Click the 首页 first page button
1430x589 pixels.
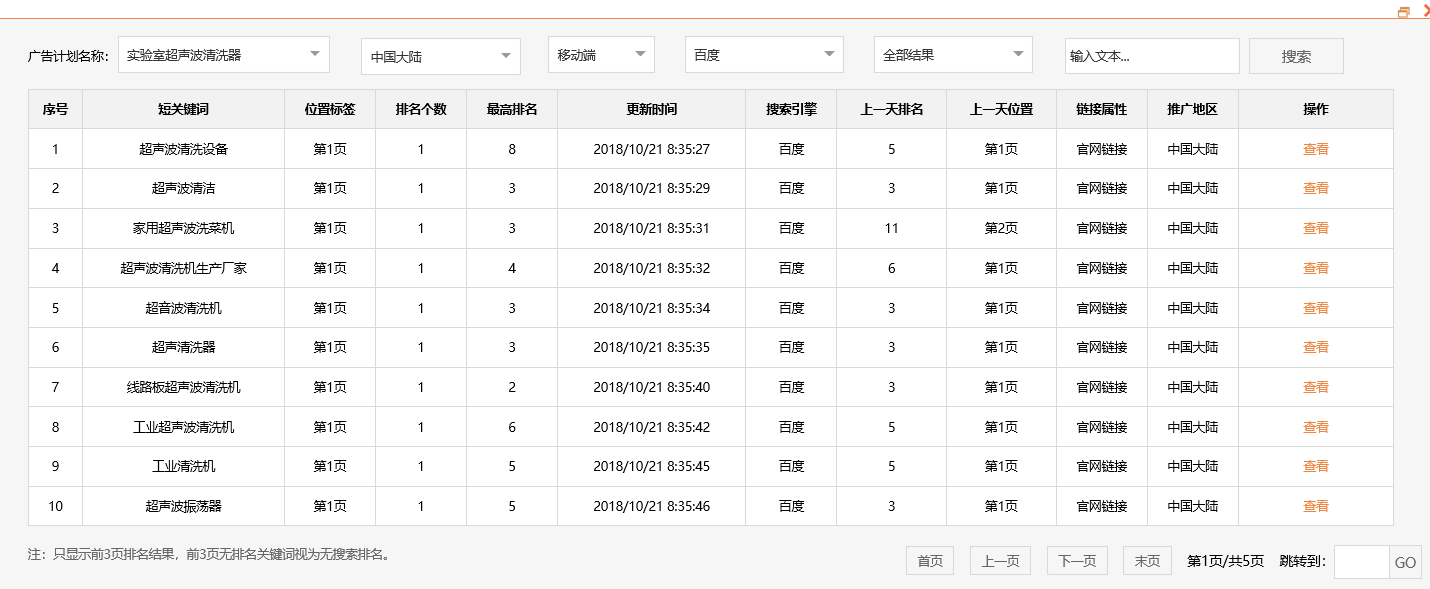(x=929, y=561)
